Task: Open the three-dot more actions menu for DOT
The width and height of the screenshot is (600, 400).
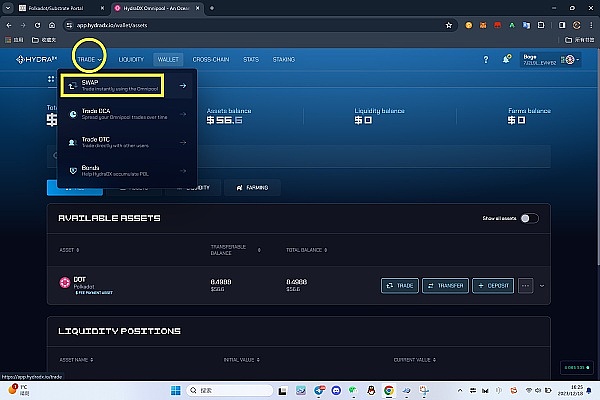Action: (525, 286)
